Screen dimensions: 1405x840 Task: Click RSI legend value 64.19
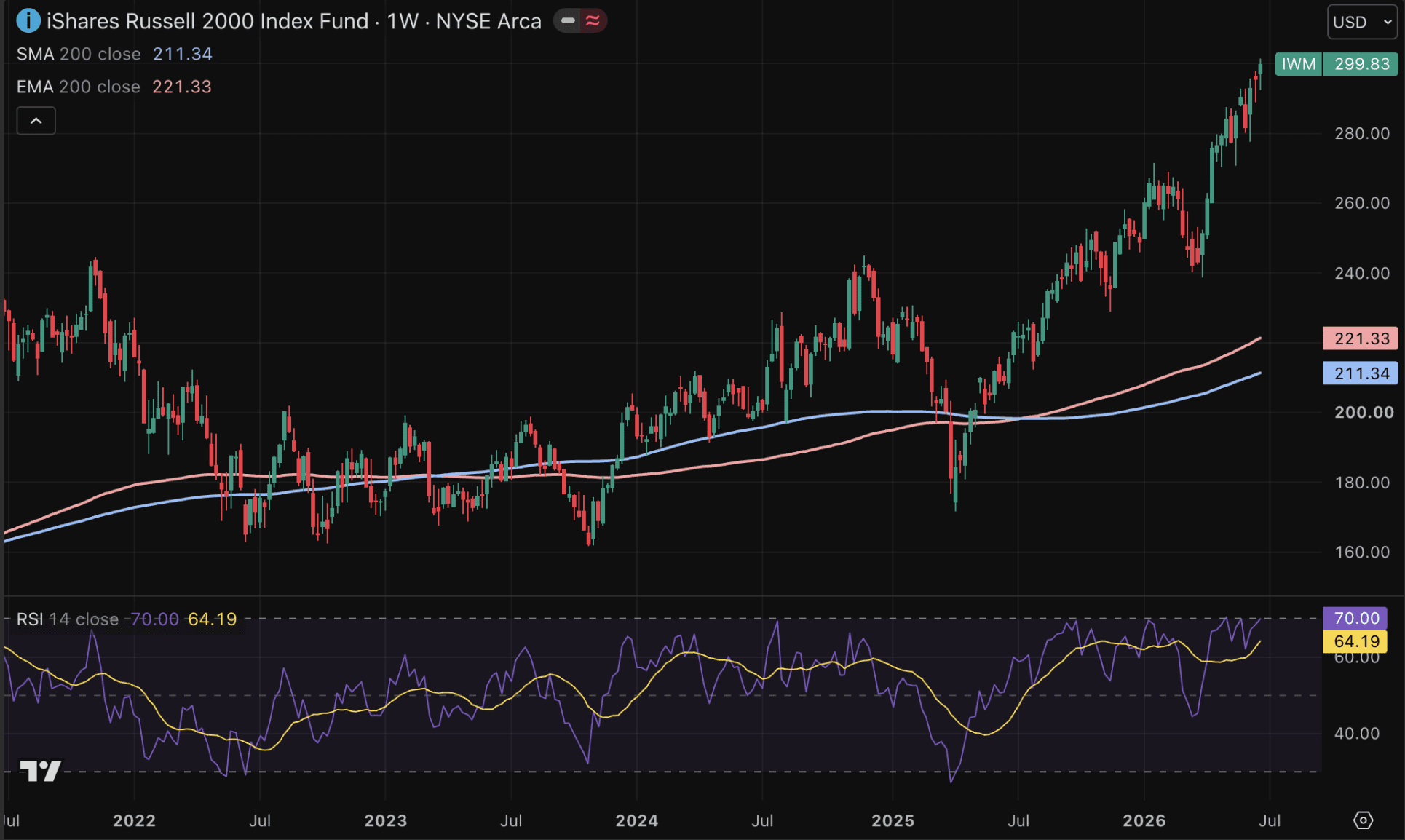pos(213,619)
